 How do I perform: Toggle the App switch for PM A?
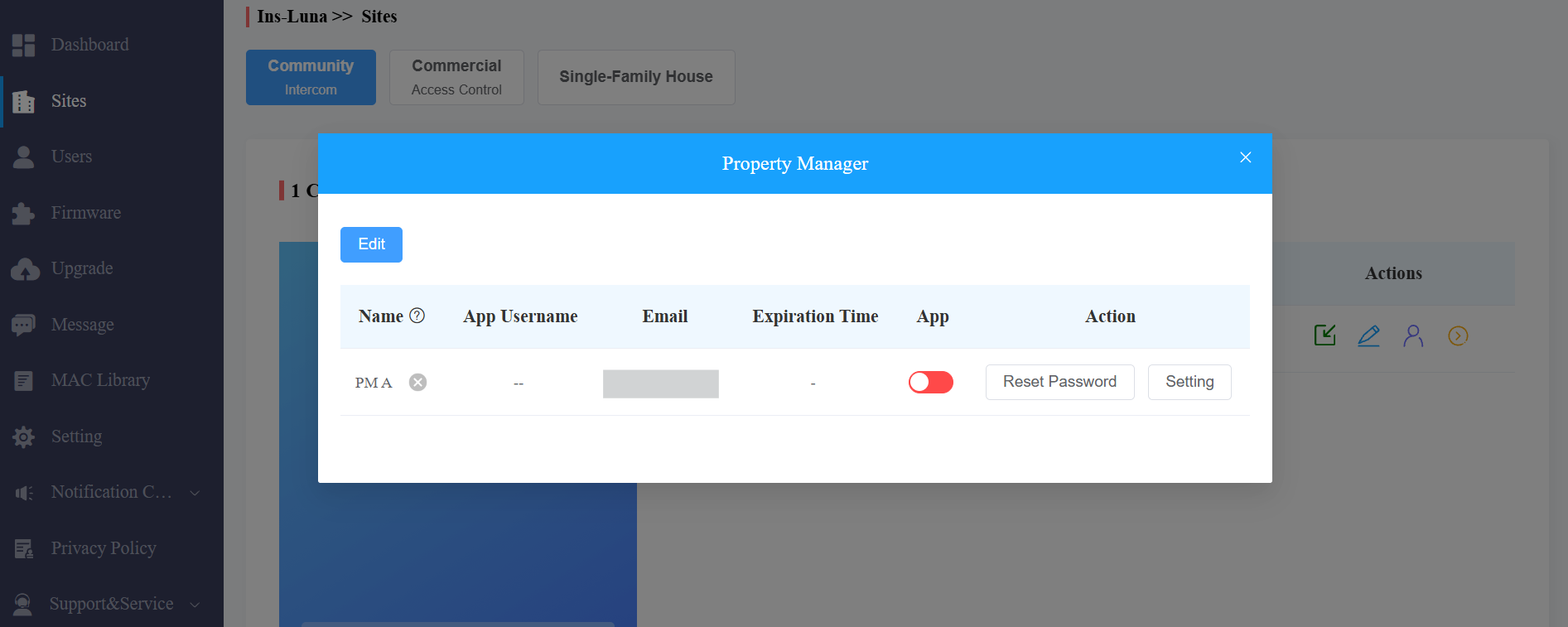[931, 382]
